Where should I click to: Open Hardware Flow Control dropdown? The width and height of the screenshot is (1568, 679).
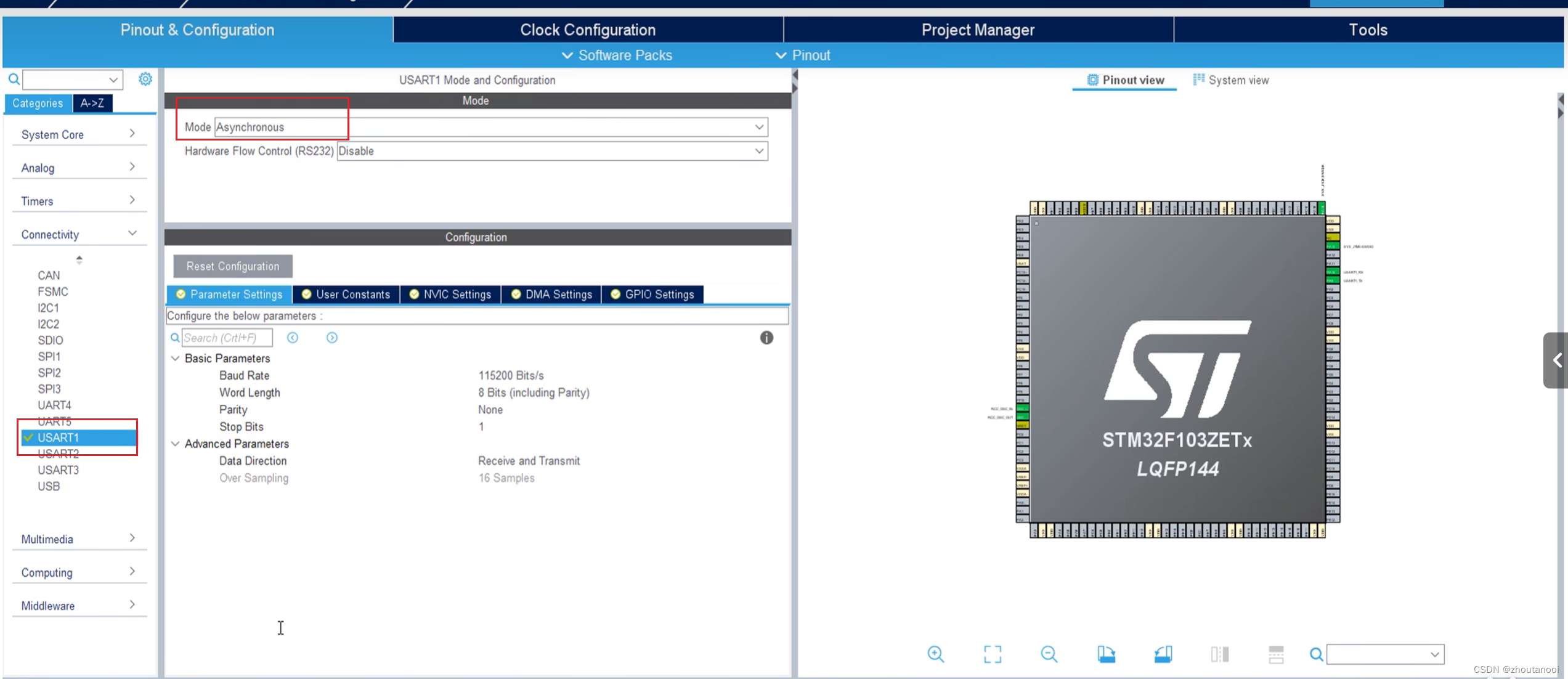[x=759, y=151]
